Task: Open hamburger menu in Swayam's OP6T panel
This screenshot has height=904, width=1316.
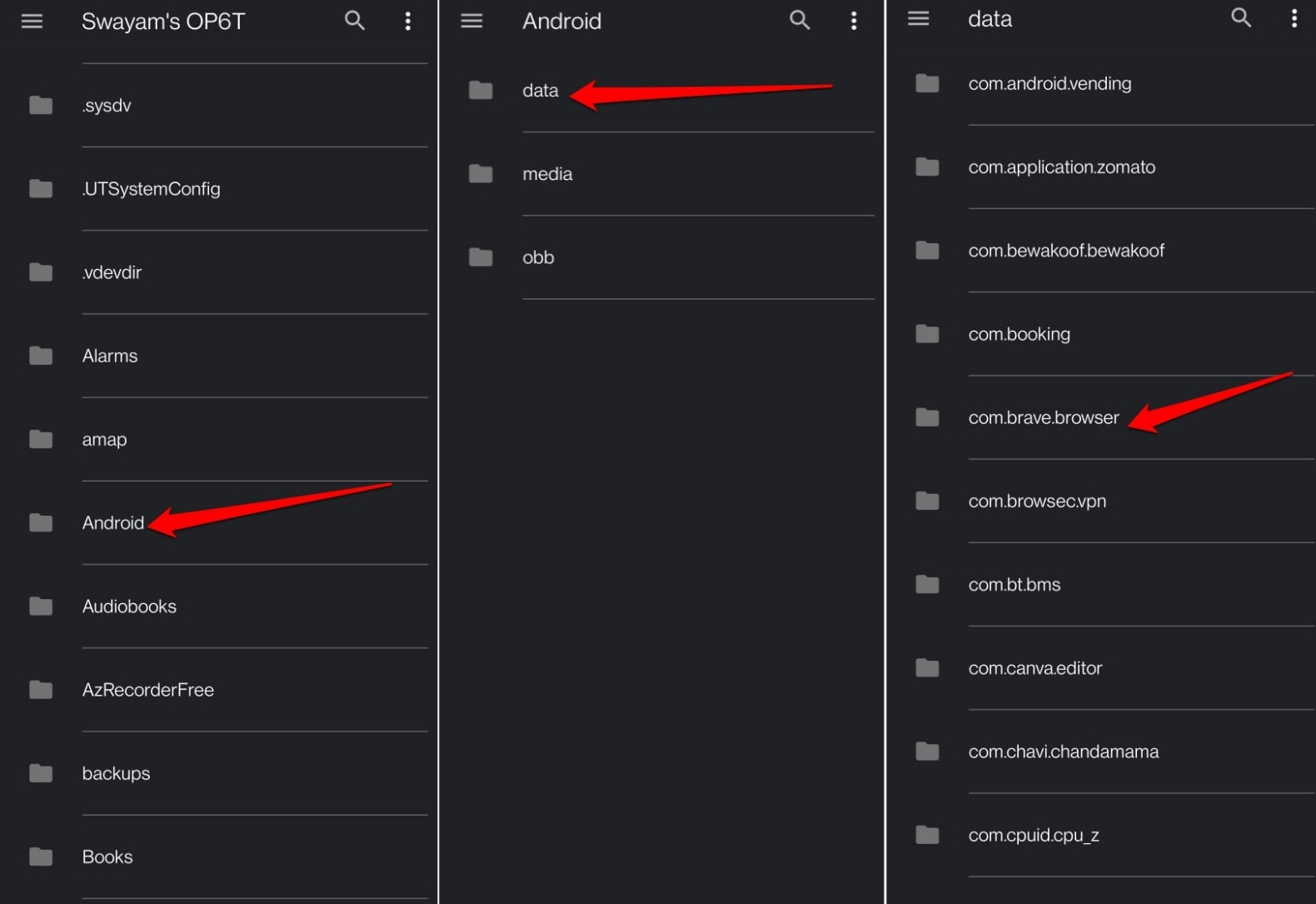Action: coord(32,21)
